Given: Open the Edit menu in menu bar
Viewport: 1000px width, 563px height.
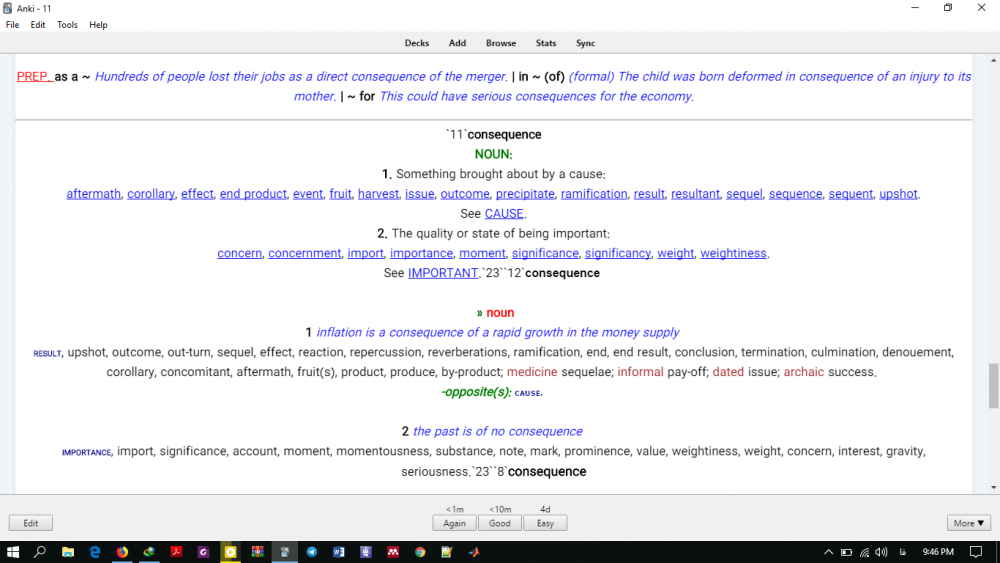Looking at the screenshot, I should coord(37,25).
